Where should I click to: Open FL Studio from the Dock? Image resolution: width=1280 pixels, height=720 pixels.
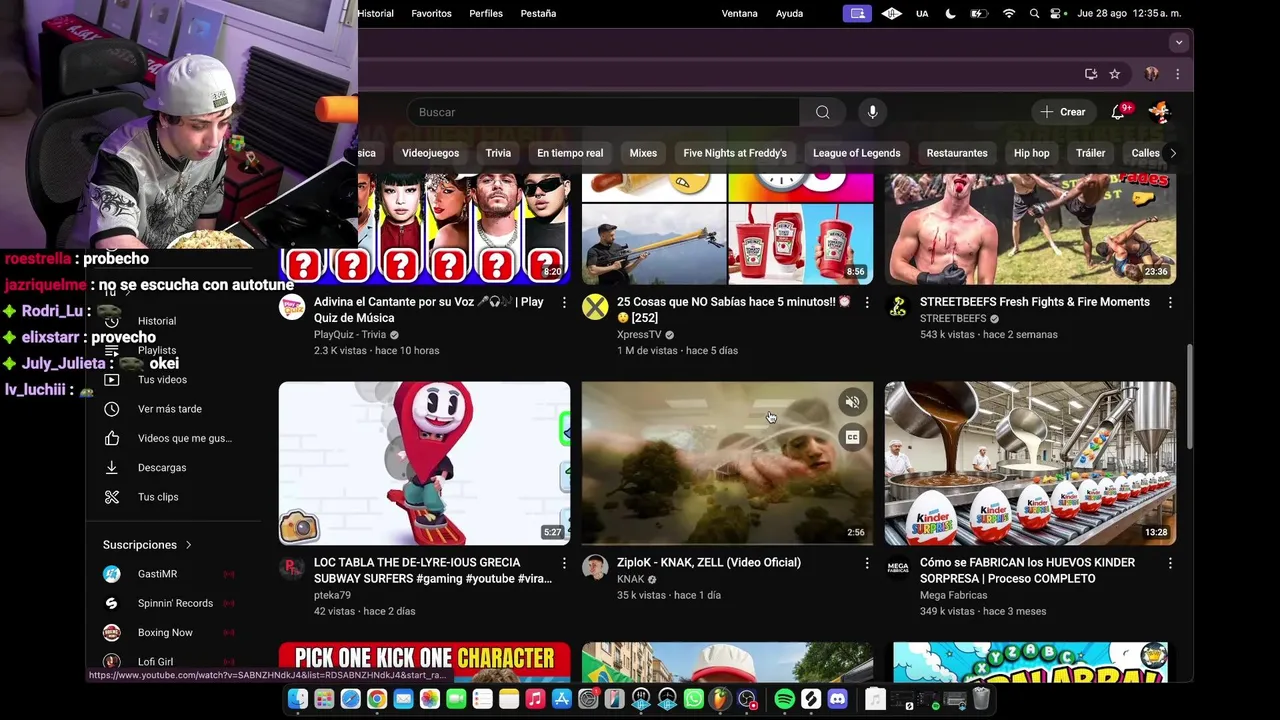[x=719, y=700]
